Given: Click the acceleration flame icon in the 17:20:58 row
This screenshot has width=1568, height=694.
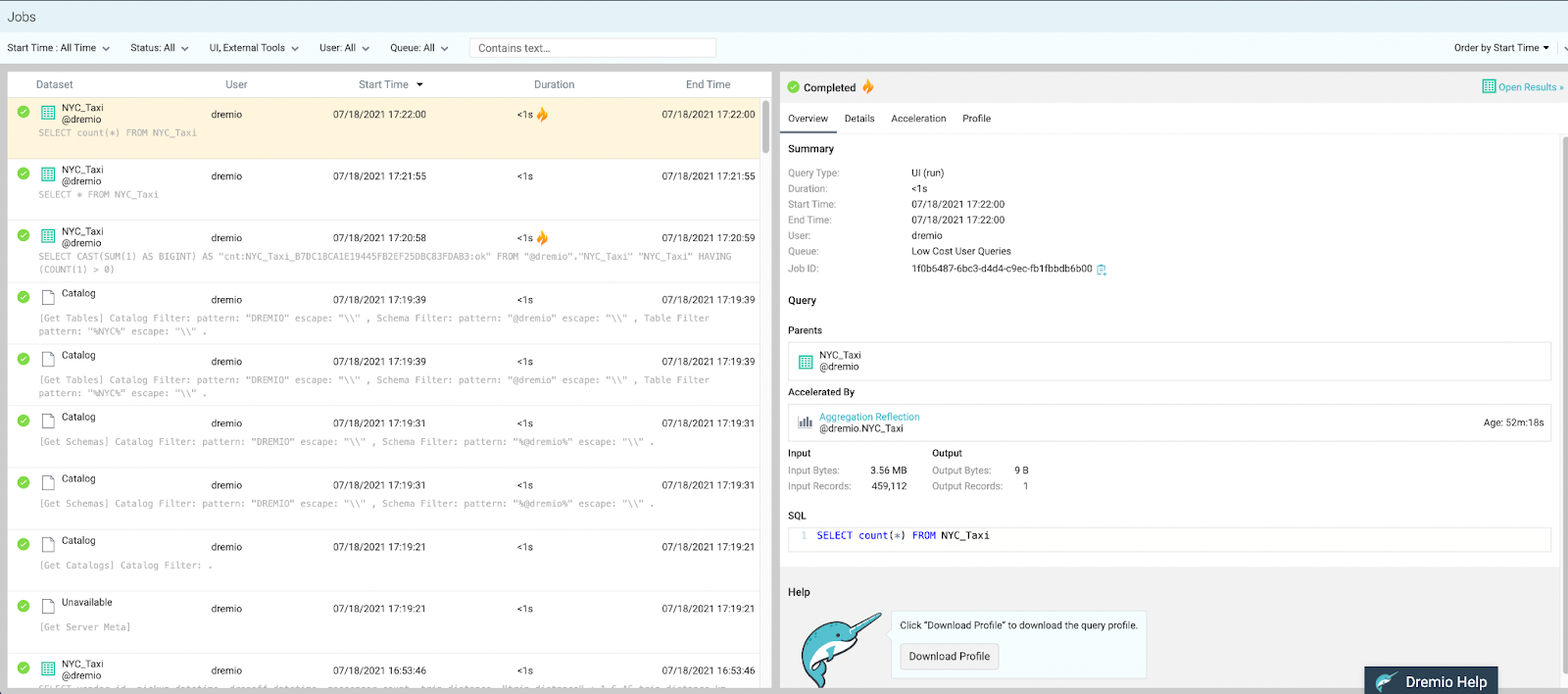Looking at the screenshot, I should [542, 238].
